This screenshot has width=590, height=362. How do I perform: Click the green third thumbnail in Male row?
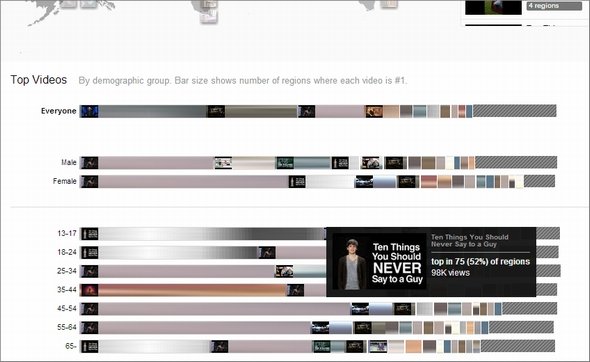click(285, 163)
